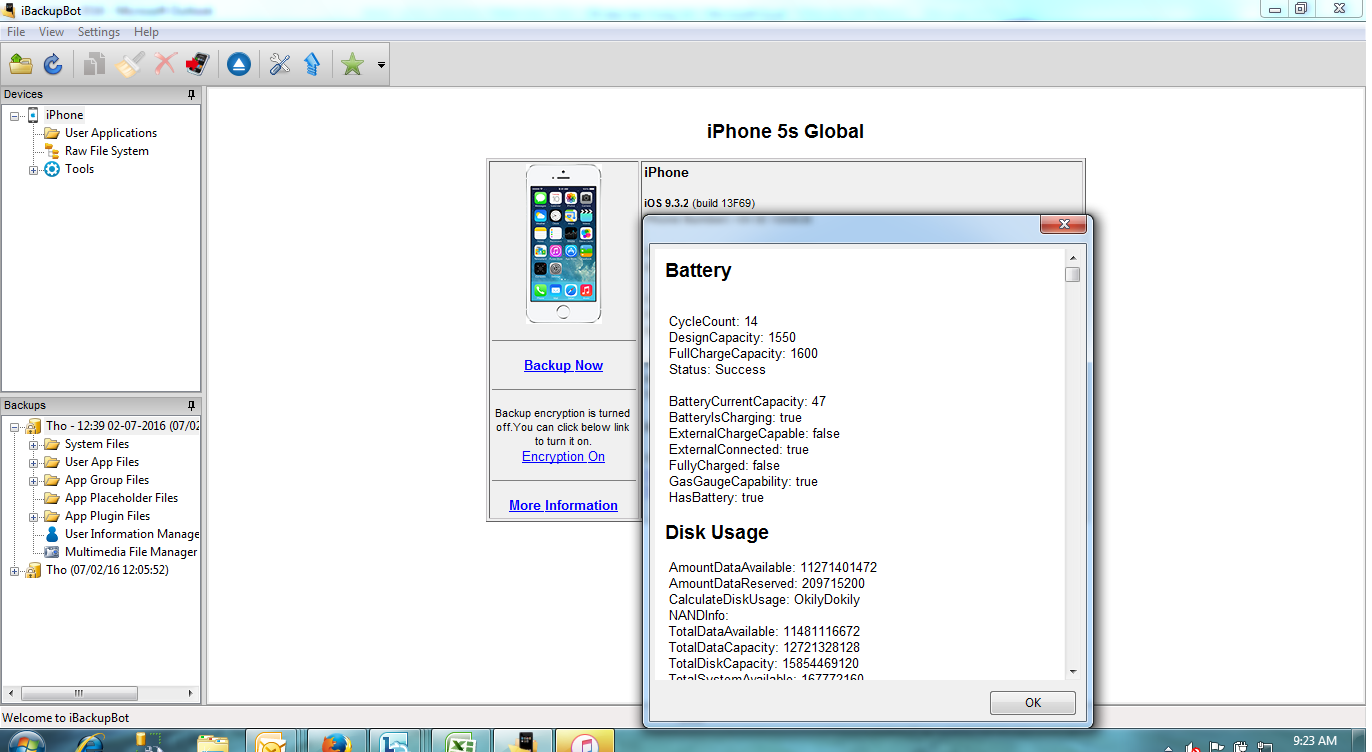Click the grayed-out duplicate pages toolbar icon

[x=94, y=65]
